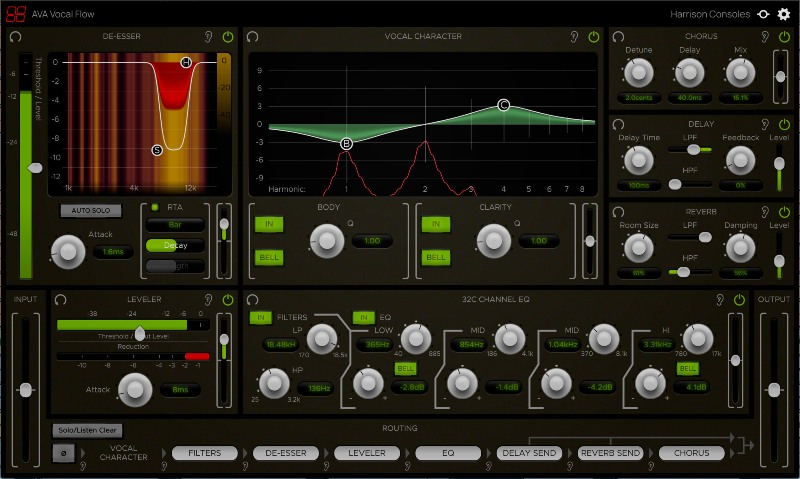Toggle the Reverb section power icon
Viewport: 800px width, 479px height.
782,212
